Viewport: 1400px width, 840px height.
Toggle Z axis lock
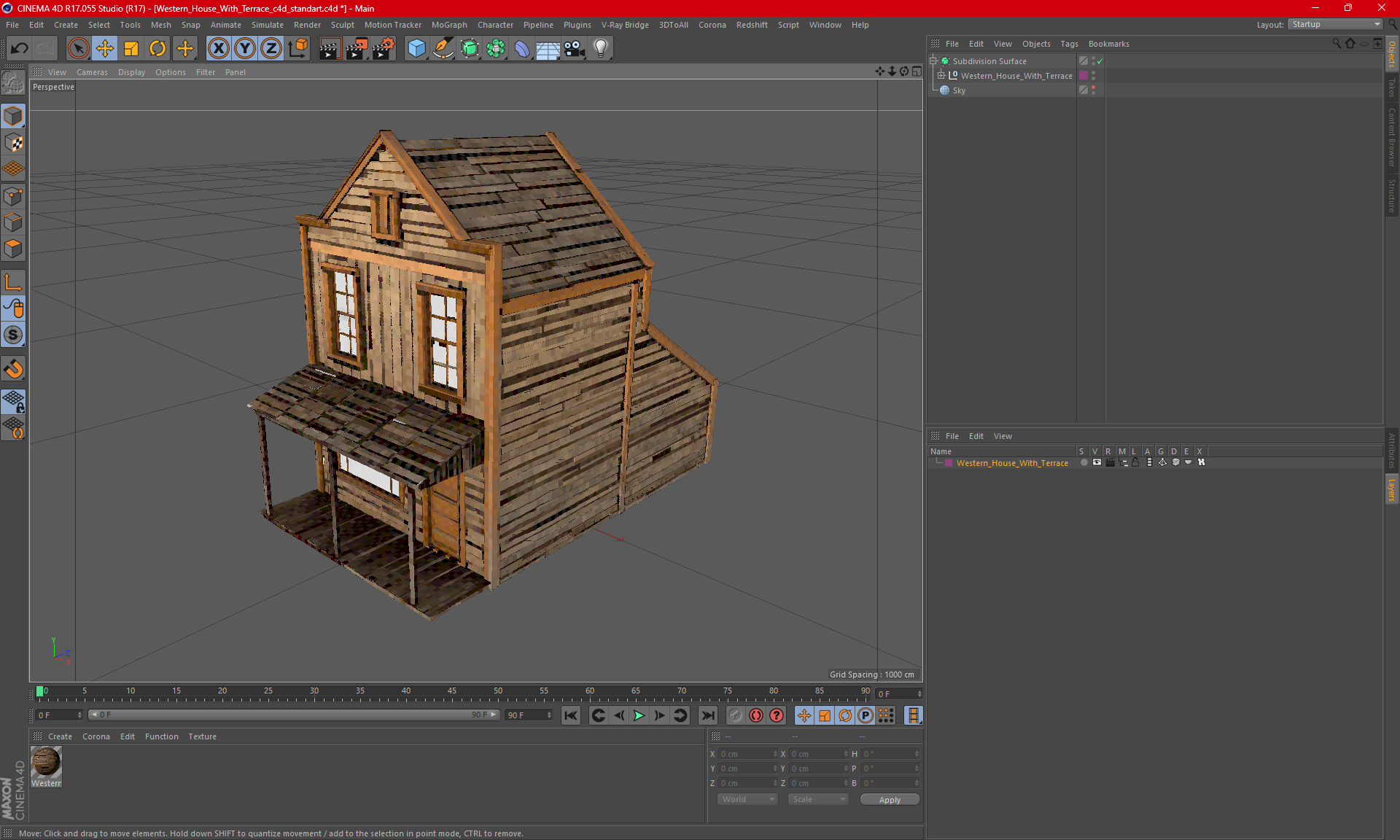tap(271, 48)
